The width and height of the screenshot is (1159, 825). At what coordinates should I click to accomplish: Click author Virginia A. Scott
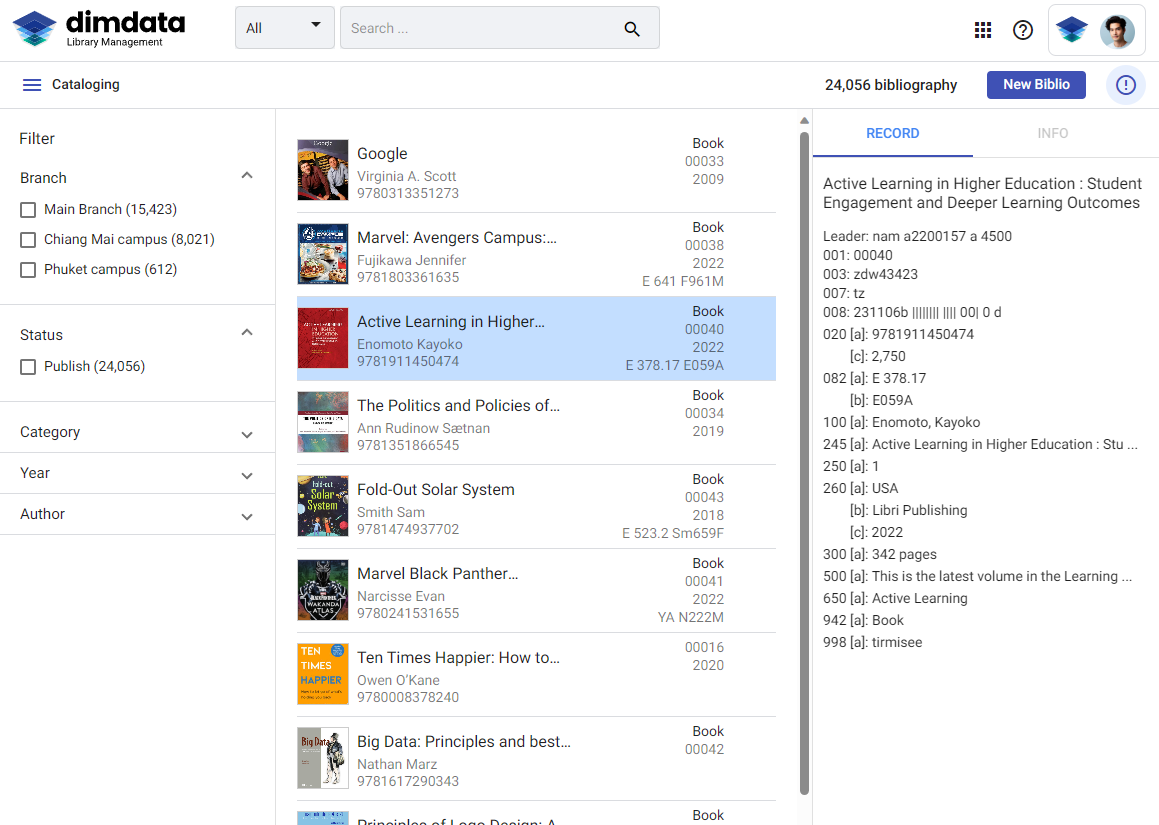[x=407, y=177]
